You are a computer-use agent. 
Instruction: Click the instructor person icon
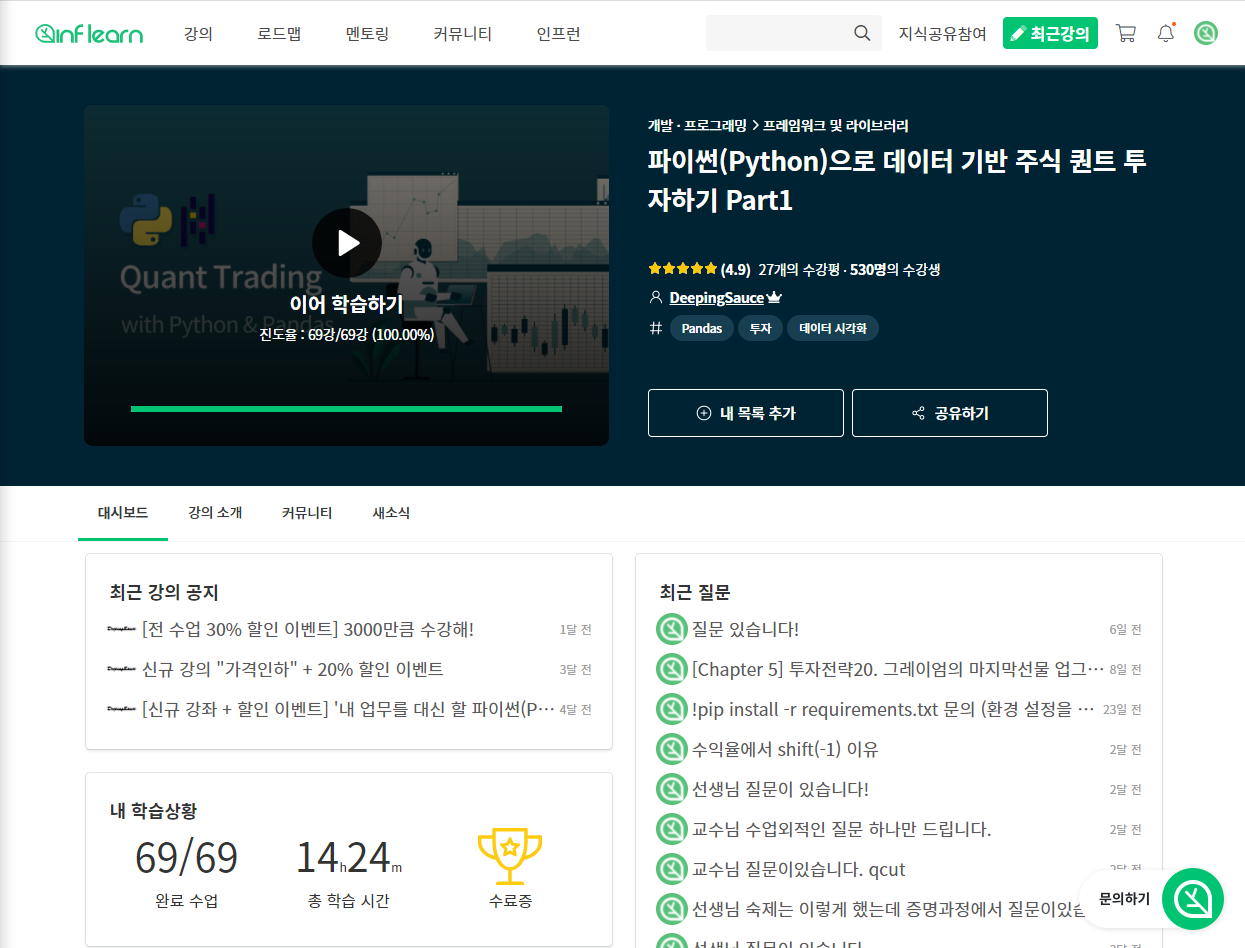[x=656, y=298]
